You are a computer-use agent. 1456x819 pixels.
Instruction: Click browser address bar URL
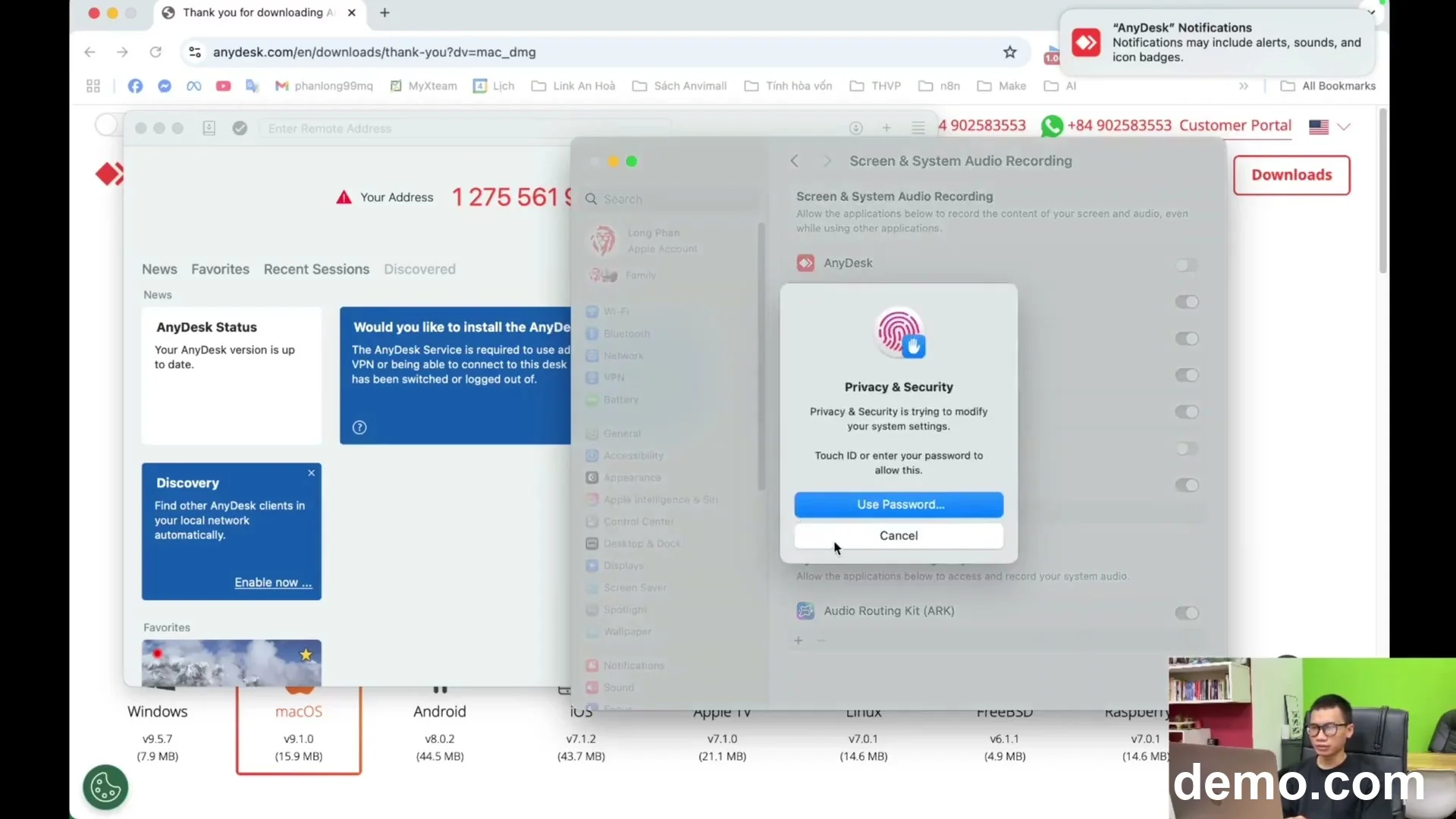pos(374,52)
